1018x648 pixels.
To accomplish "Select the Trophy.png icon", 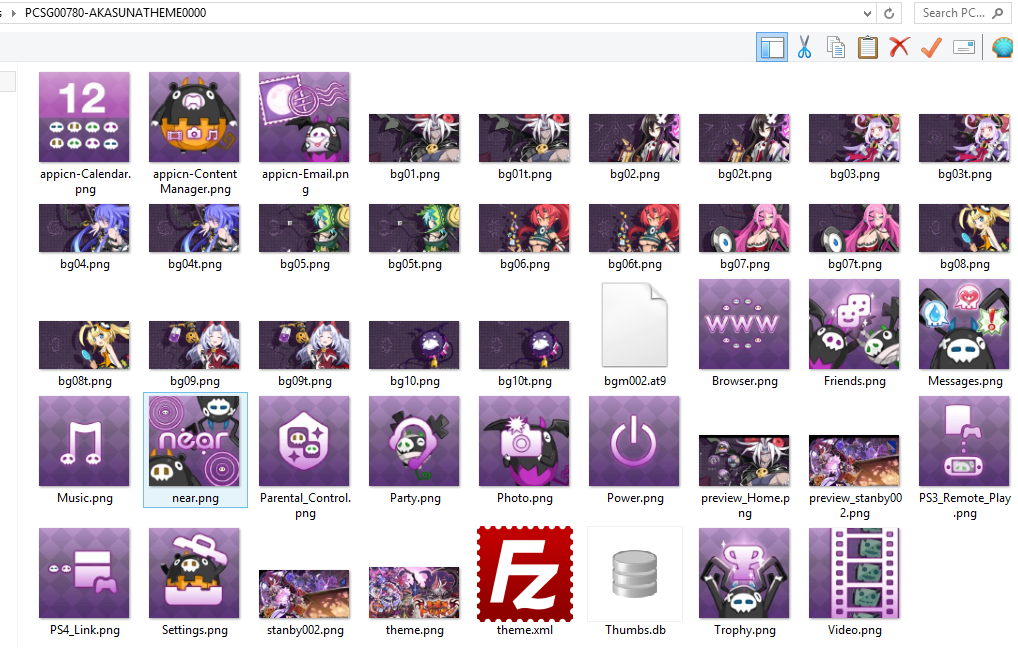I will tap(744, 573).
